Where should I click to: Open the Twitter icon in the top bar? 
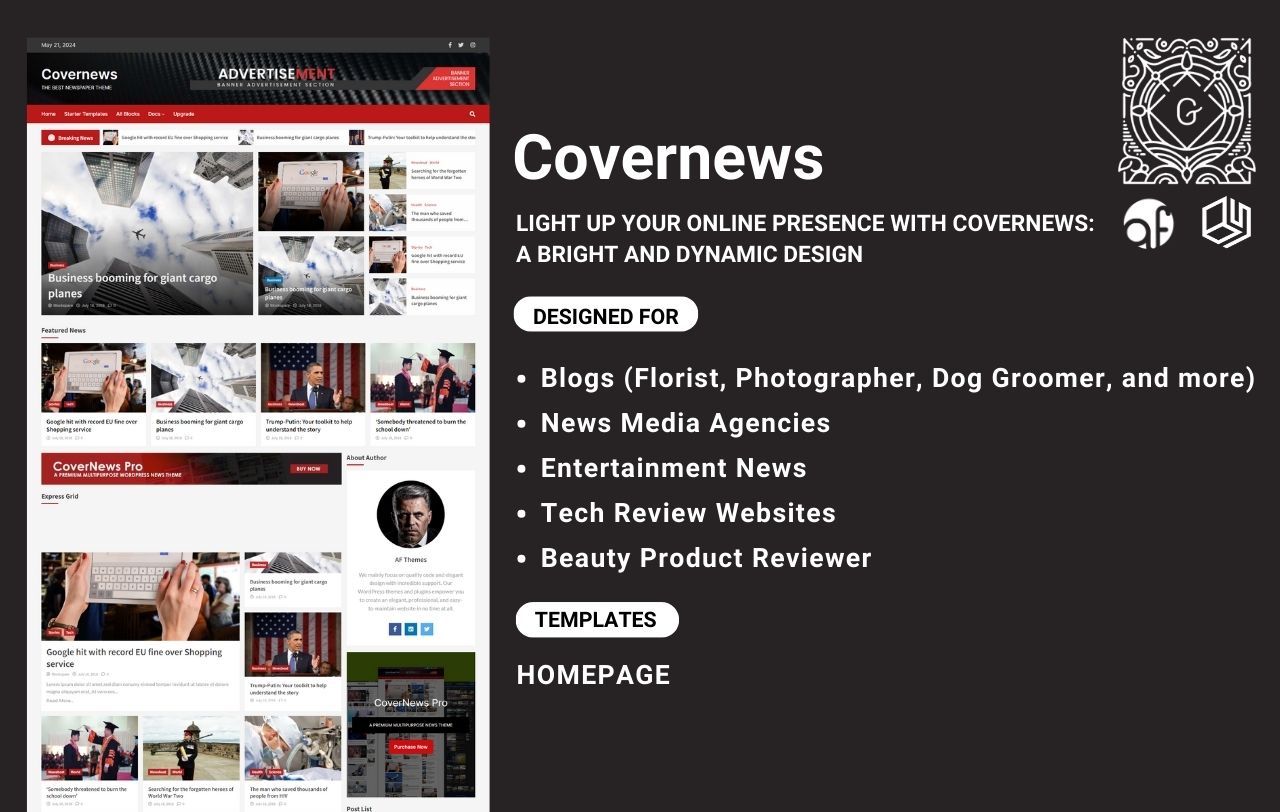pyautogui.click(x=461, y=45)
